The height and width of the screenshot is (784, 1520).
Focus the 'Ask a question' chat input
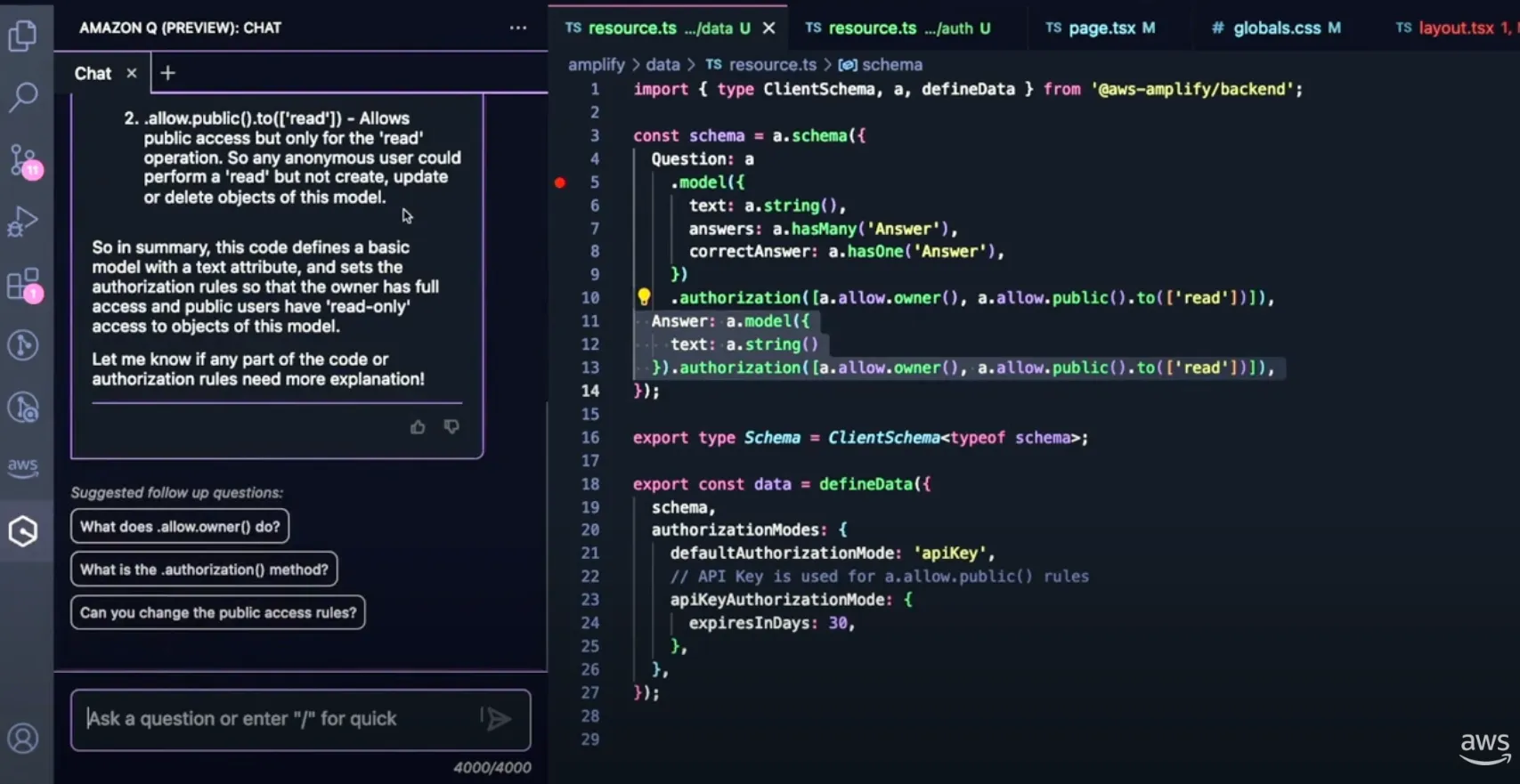301,719
